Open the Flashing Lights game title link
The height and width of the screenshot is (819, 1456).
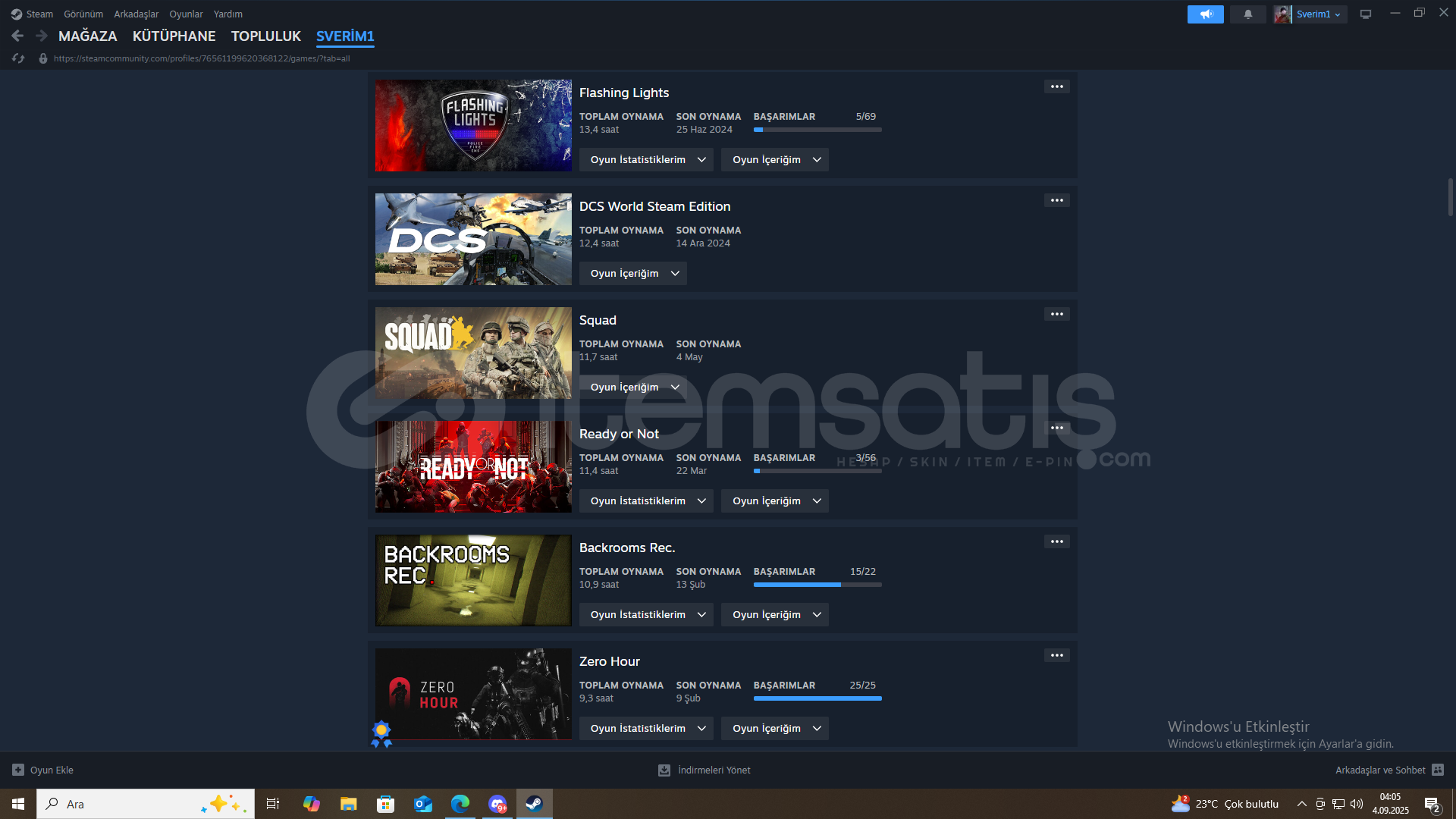coord(624,93)
